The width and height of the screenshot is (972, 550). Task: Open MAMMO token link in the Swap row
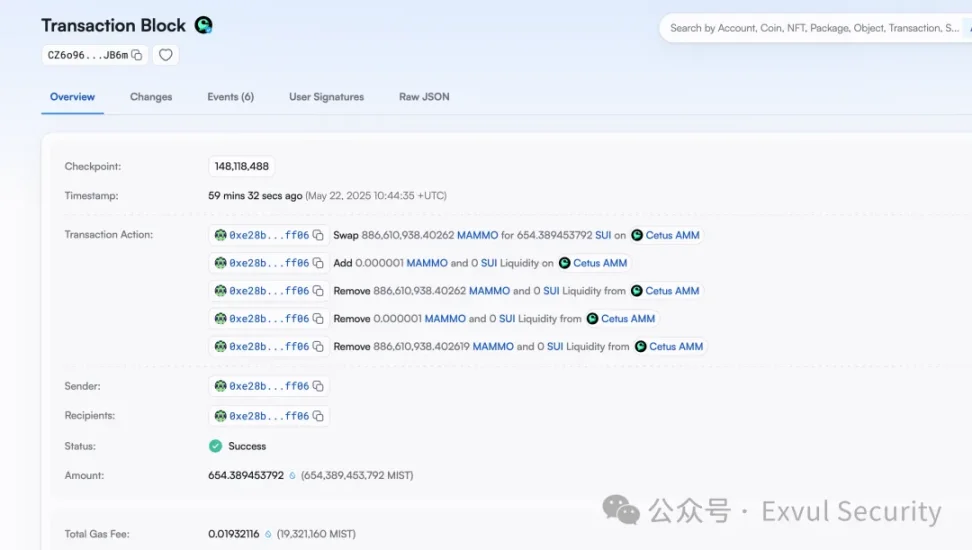(x=477, y=235)
